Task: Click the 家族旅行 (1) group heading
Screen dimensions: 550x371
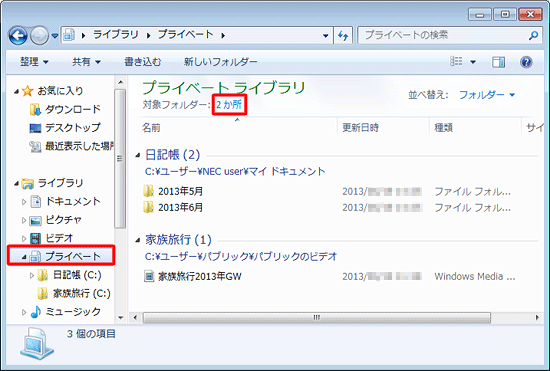Action: click(178, 240)
